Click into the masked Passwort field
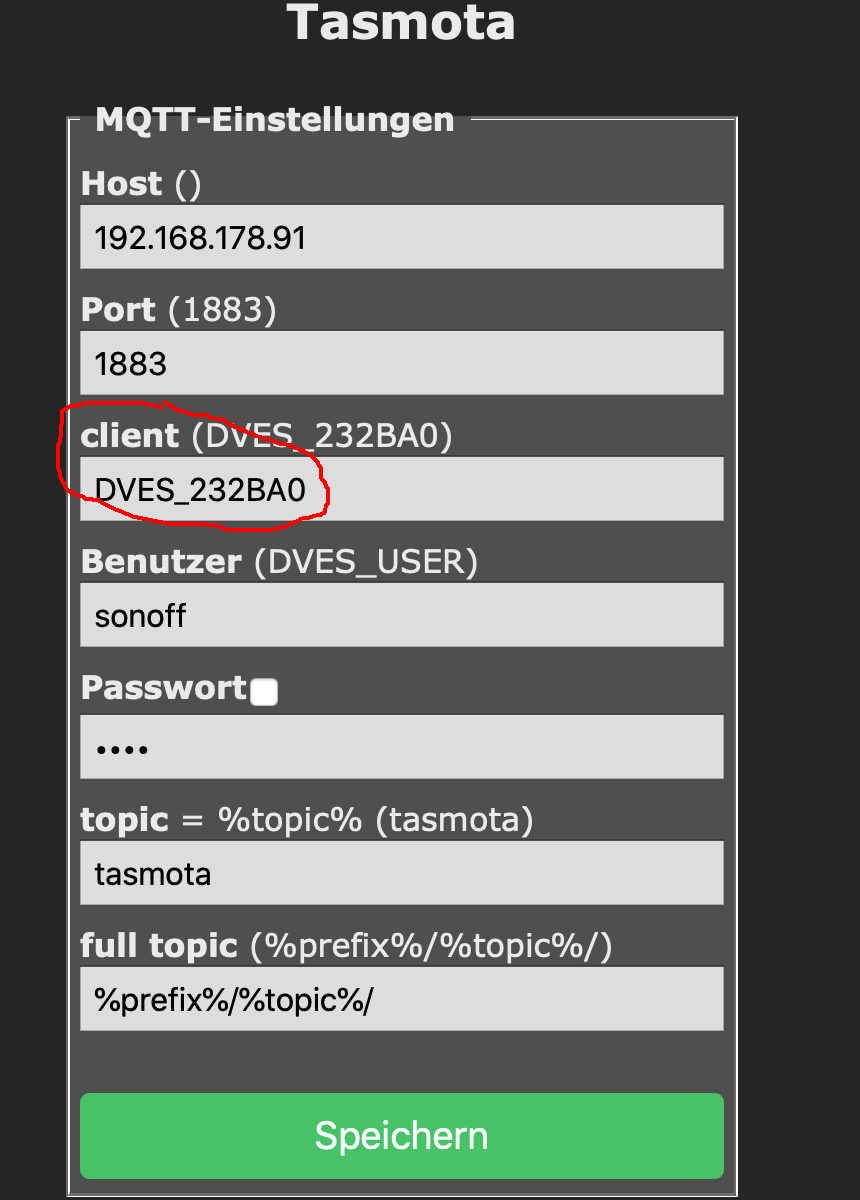 pyautogui.click(x=401, y=746)
